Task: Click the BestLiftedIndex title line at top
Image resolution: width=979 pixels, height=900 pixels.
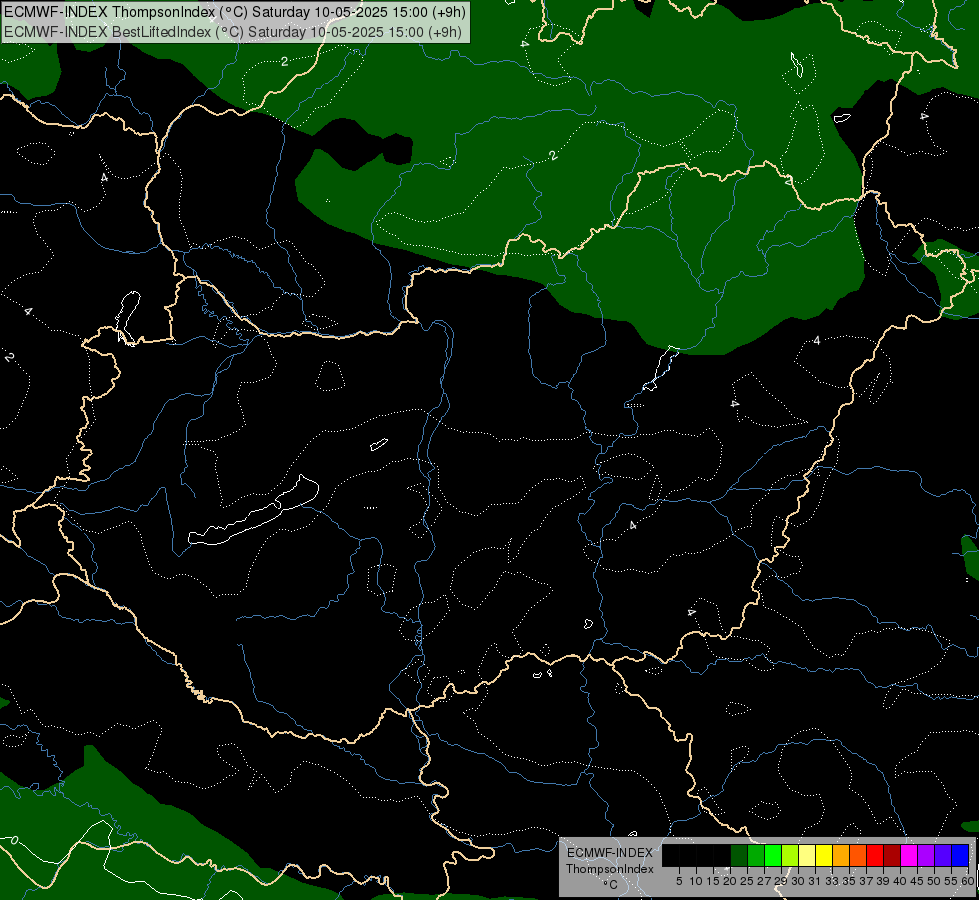Action: (x=233, y=32)
